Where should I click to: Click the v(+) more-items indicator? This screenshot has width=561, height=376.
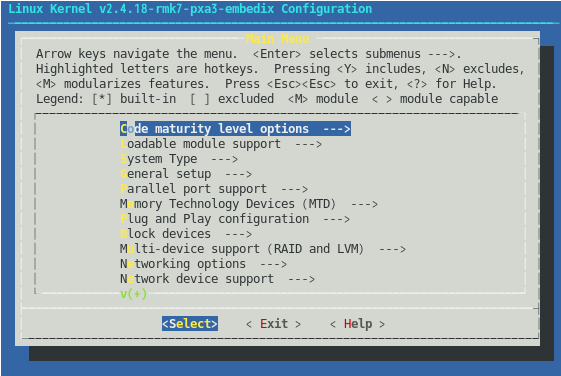point(133,294)
